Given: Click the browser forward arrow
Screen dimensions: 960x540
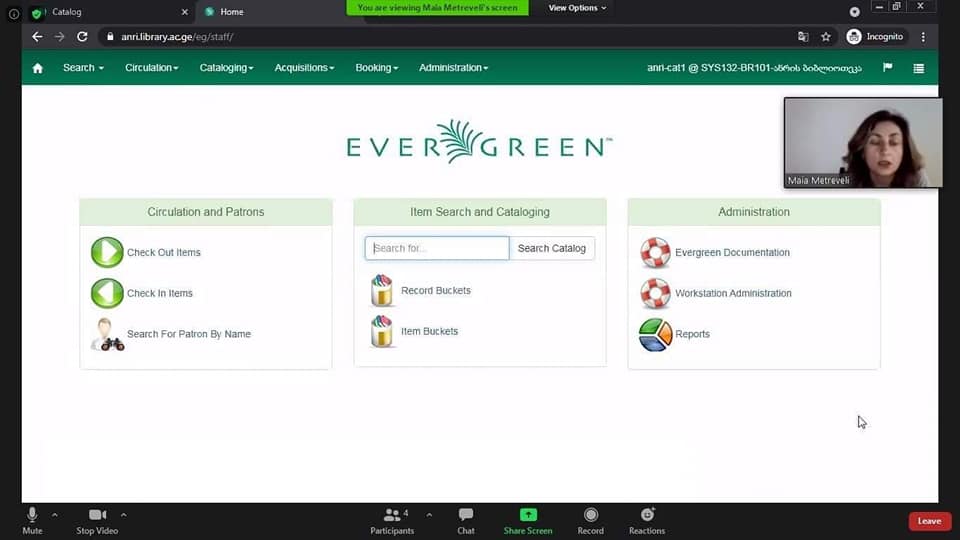Looking at the screenshot, I should [x=59, y=37].
